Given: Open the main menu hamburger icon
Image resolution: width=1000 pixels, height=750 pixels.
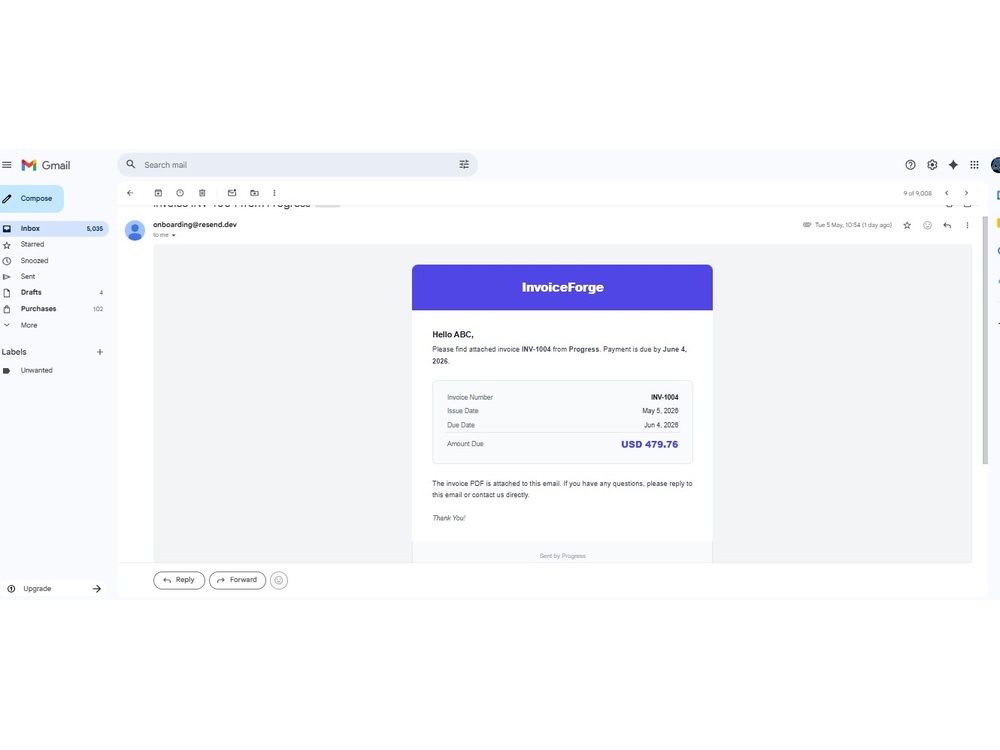Looking at the screenshot, I should [6, 165].
